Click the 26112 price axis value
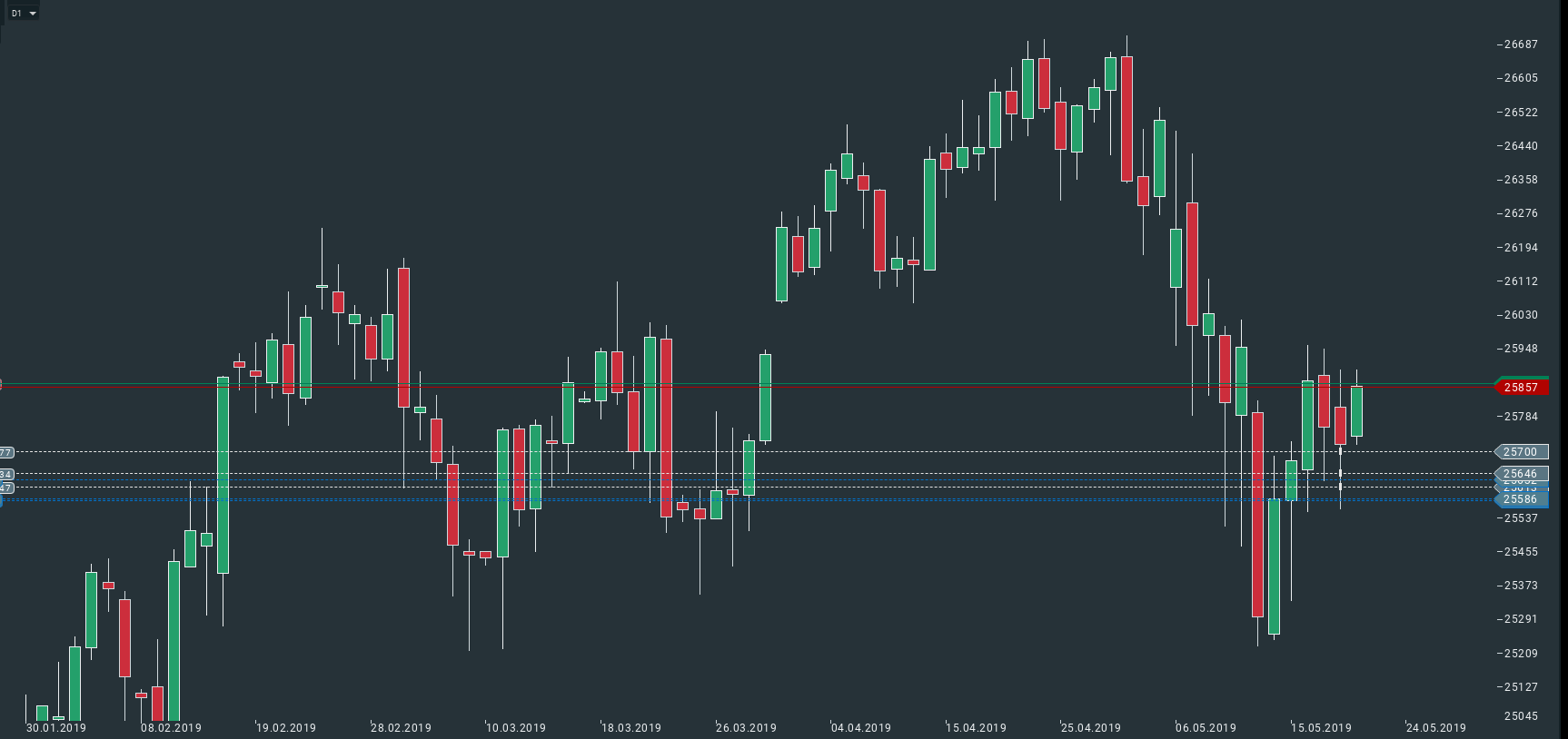The image size is (1568, 739). tap(1522, 281)
